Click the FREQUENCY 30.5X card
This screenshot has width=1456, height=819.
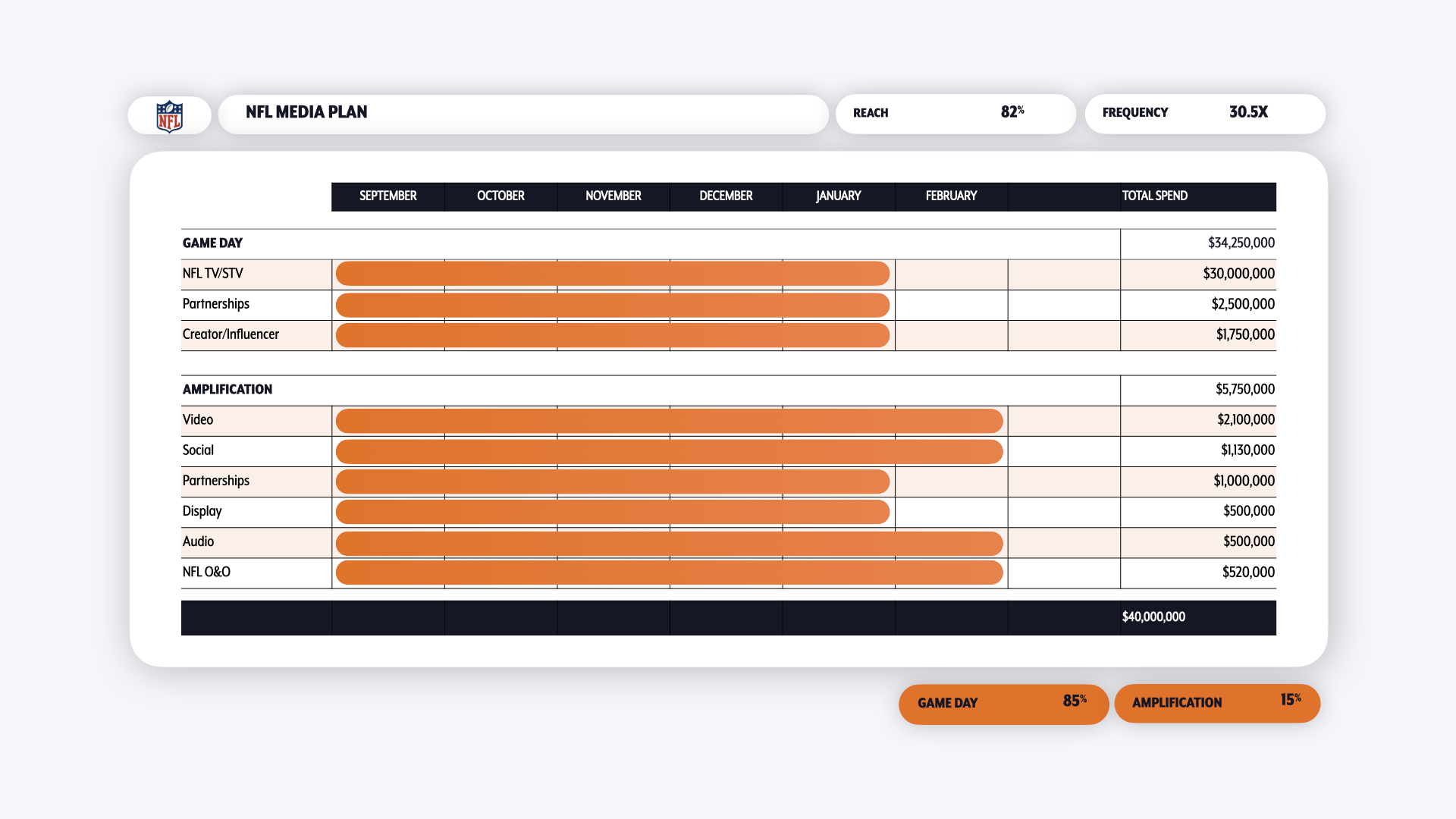1205,114
